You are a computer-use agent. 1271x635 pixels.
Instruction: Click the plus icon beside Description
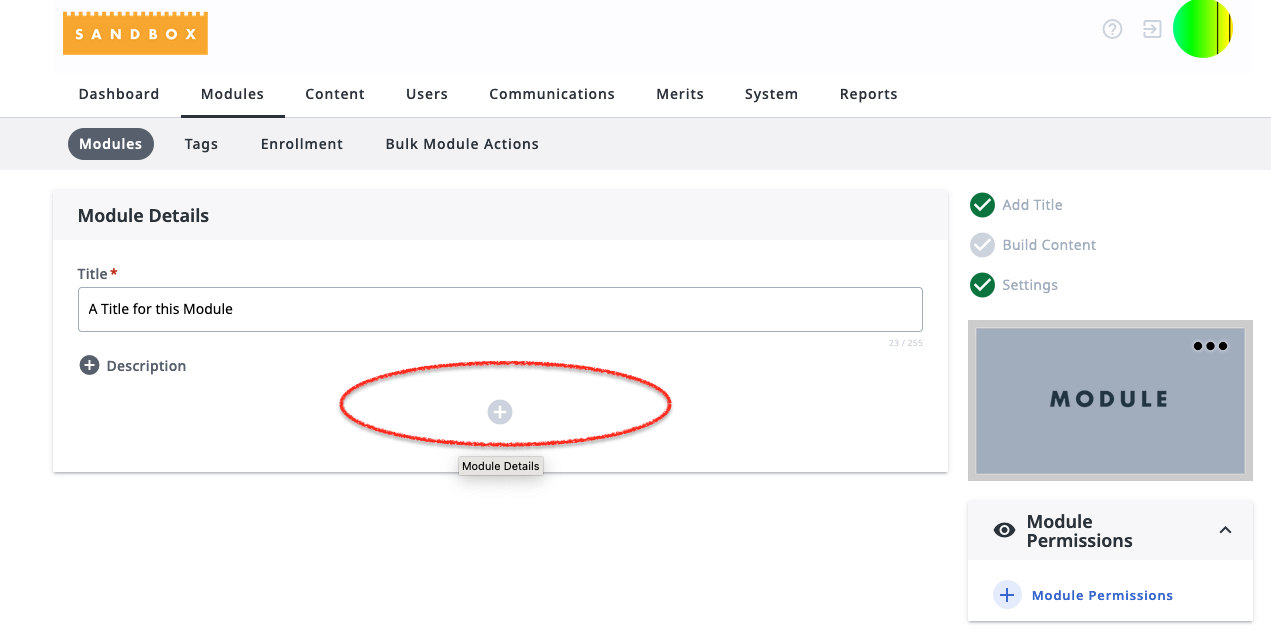tap(89, 365)
